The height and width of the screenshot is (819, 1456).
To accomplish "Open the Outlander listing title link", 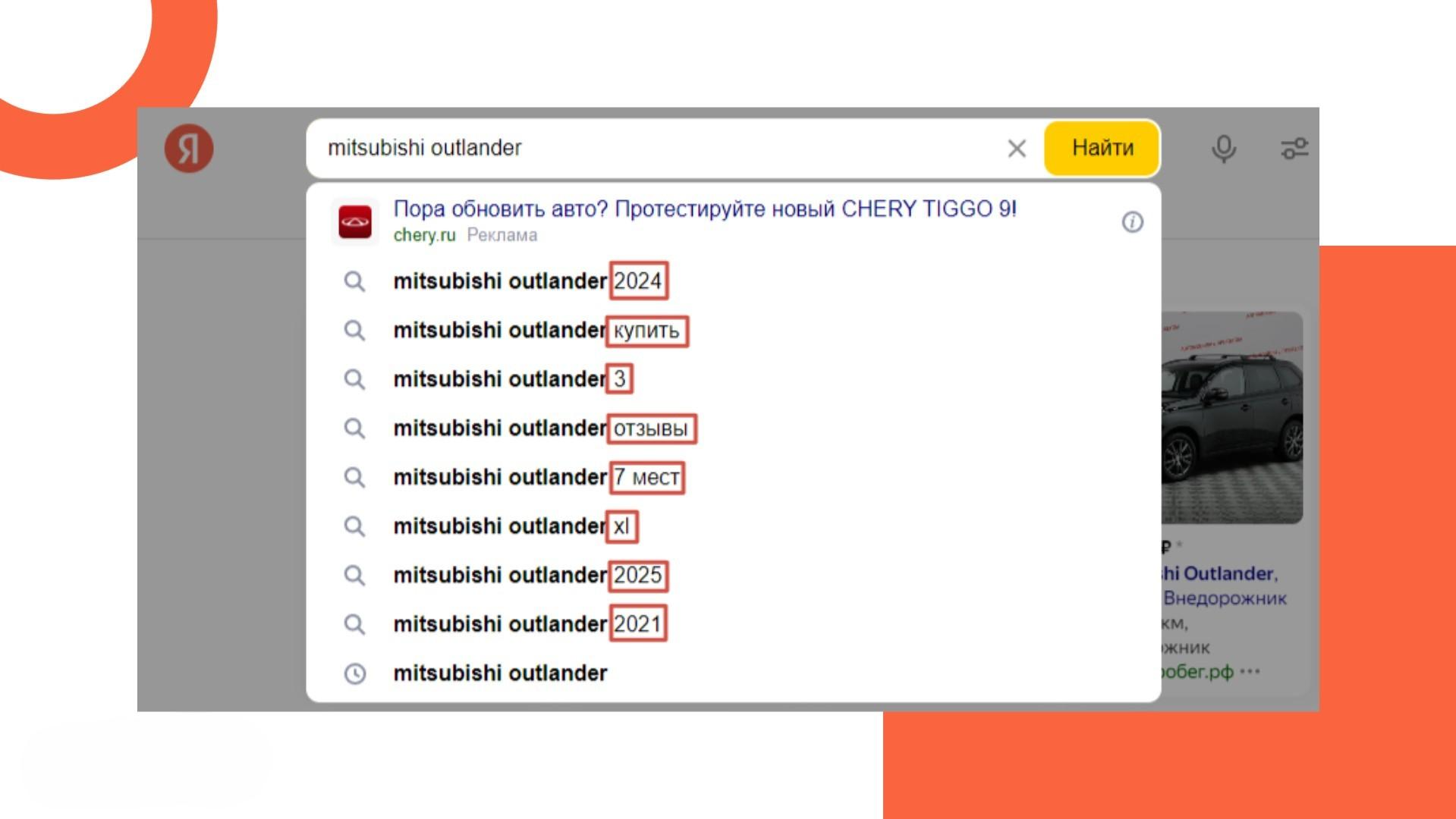I will [x=1219, y=573].
